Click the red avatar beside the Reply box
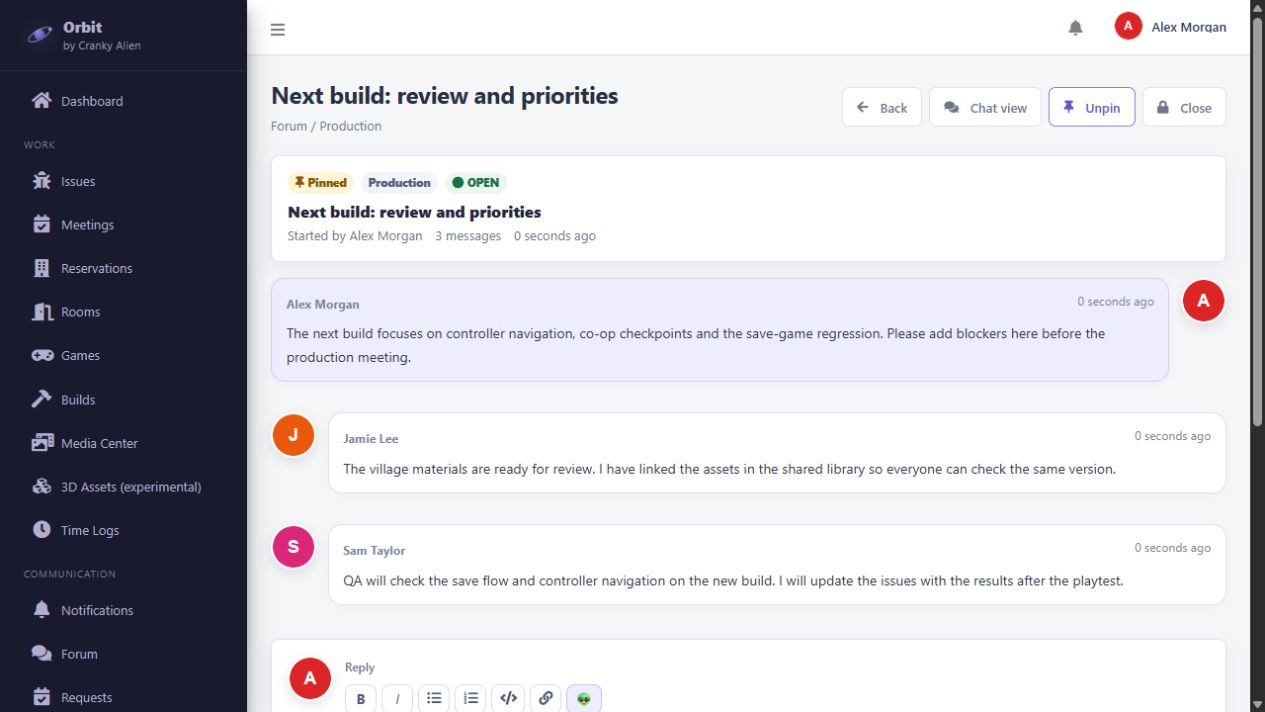Image resolution: width=1265 pixels, height=712 pixels. coord(310,678)
